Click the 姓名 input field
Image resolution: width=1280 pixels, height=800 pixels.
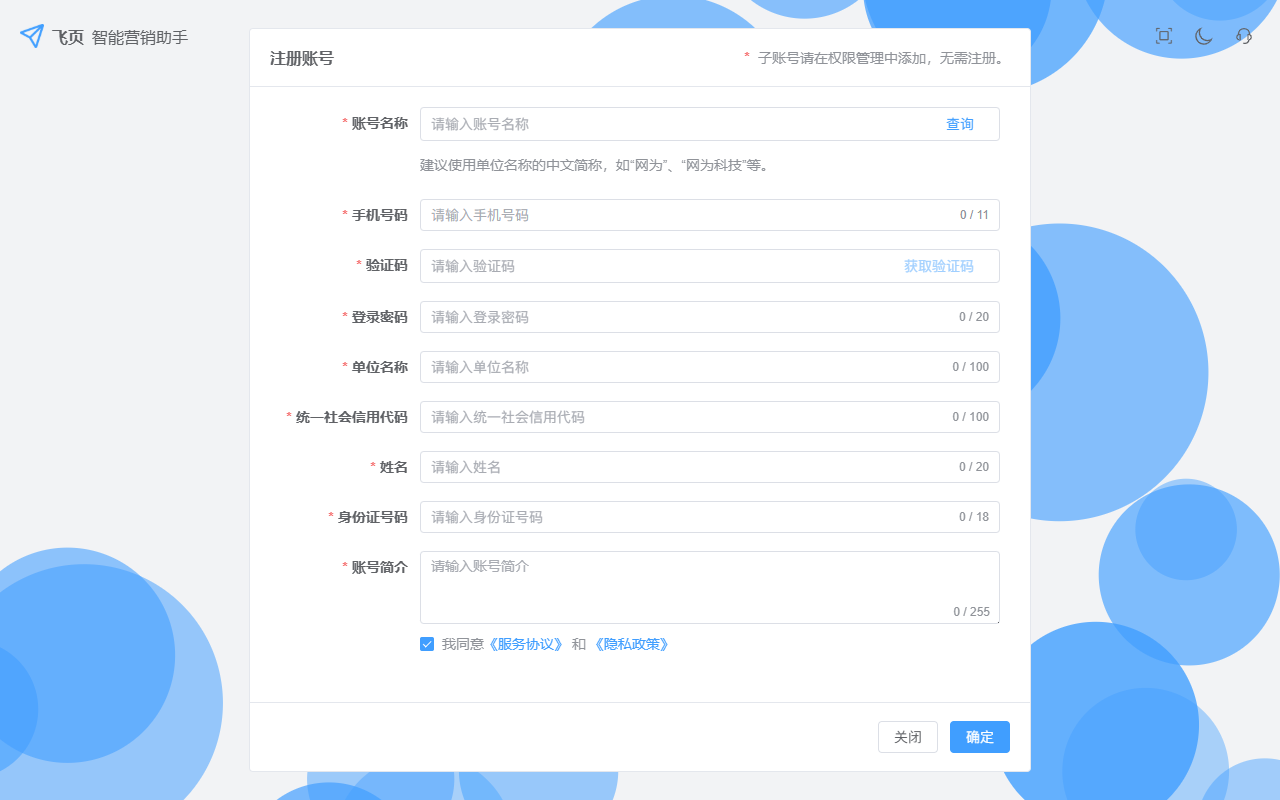(x=680, y=467)
